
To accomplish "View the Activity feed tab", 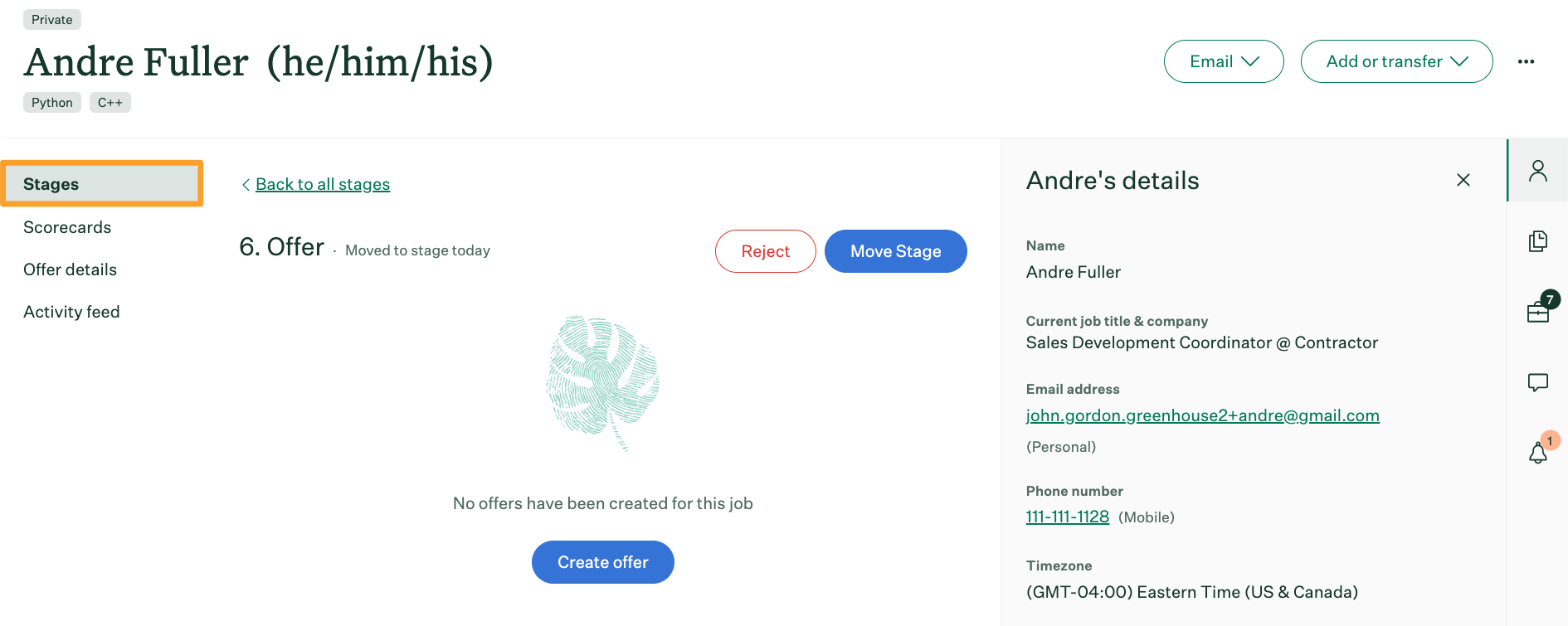I will point(71,312).
